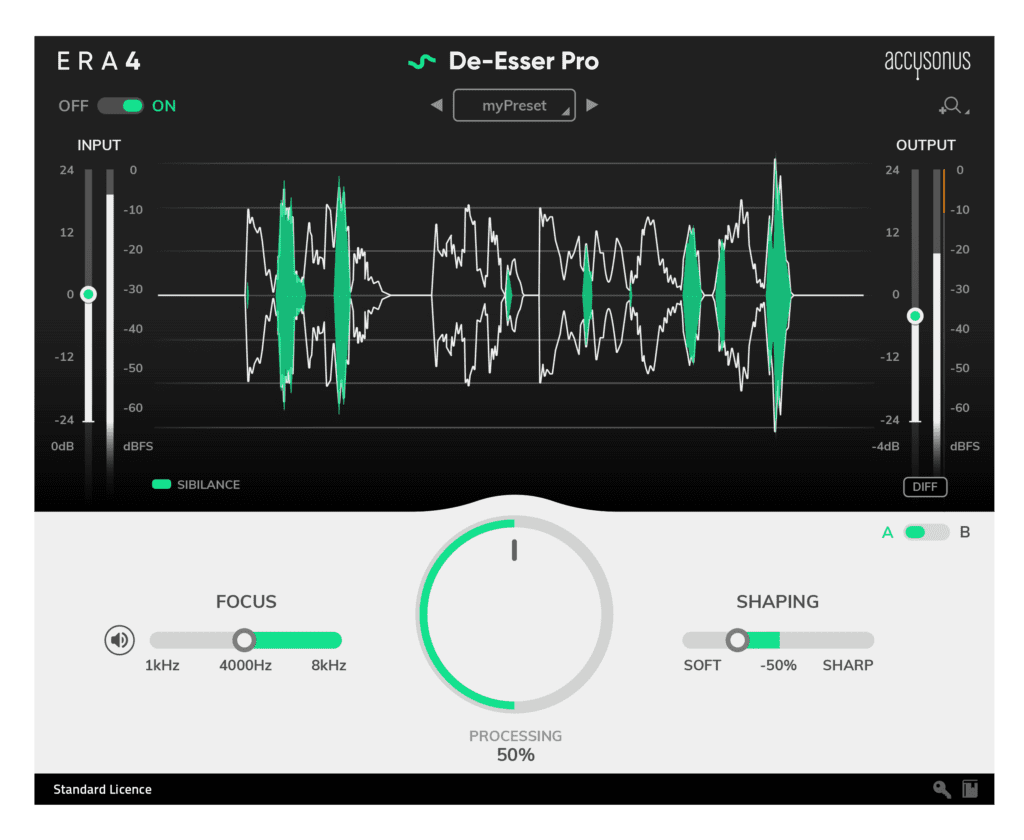Open the myPreset dropdown

point(515,106)
